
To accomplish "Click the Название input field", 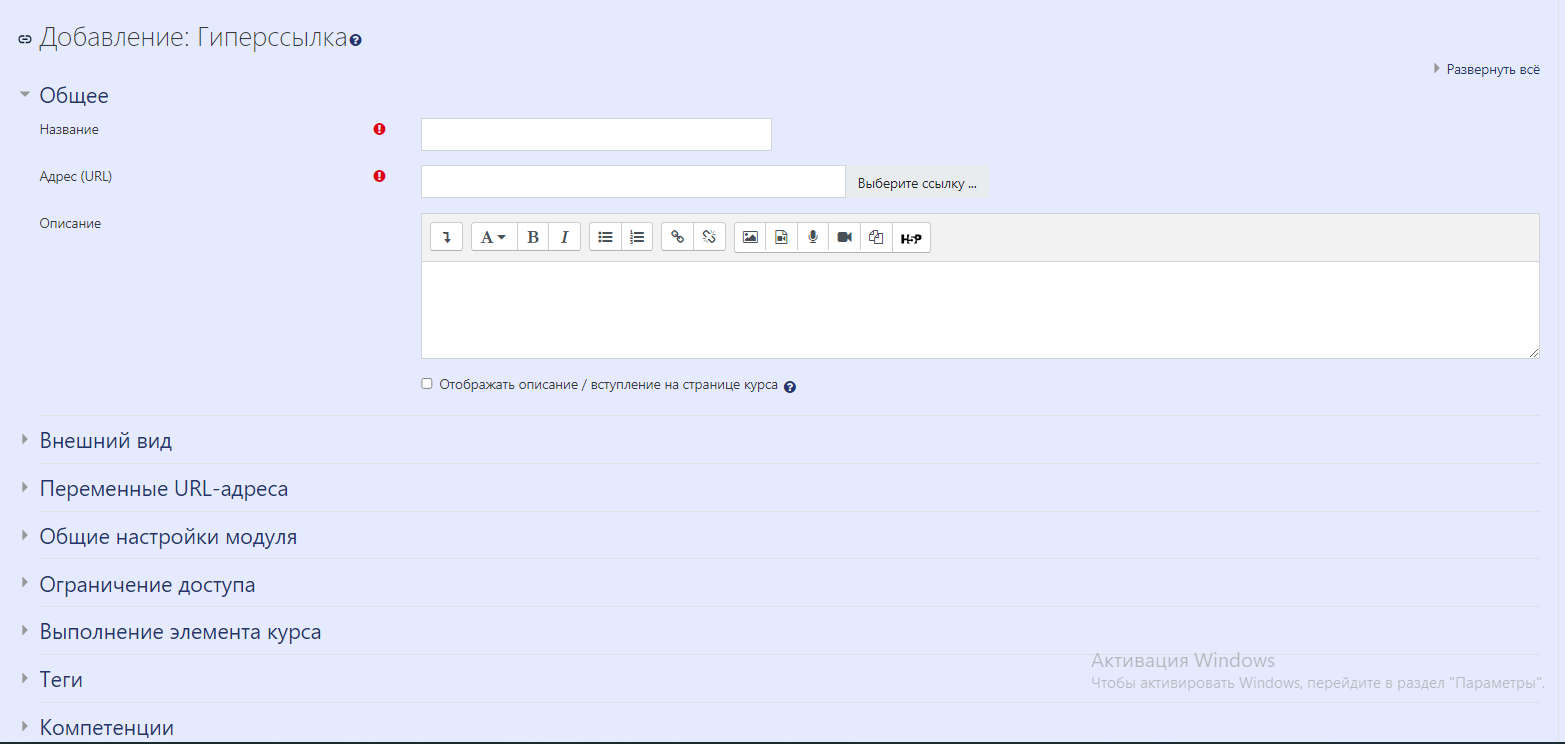I will pos(596,134).
